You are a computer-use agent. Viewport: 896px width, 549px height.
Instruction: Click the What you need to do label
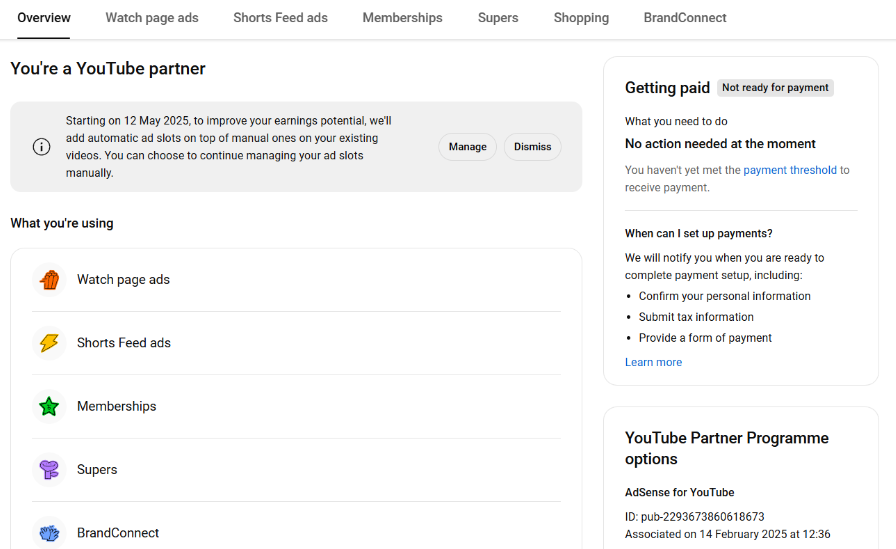[676, 122]
